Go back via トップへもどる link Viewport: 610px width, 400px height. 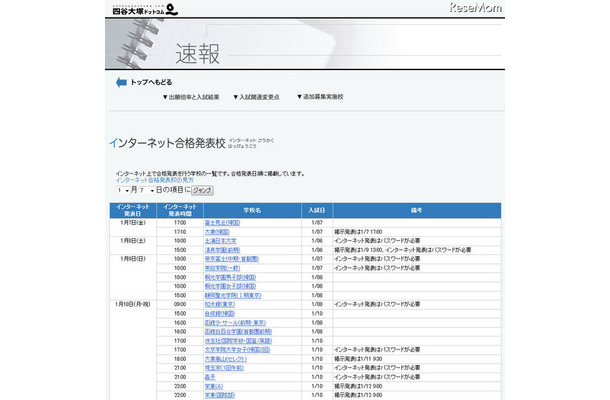[151, 82]
